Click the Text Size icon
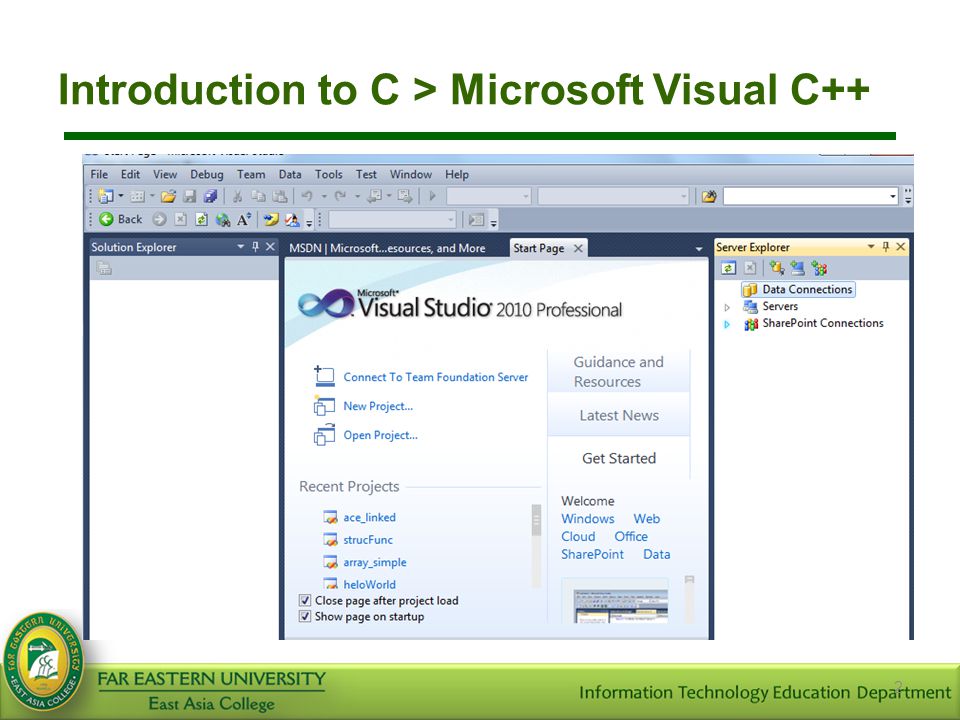This screenshot has height=720, width=960. coord(244,219)
